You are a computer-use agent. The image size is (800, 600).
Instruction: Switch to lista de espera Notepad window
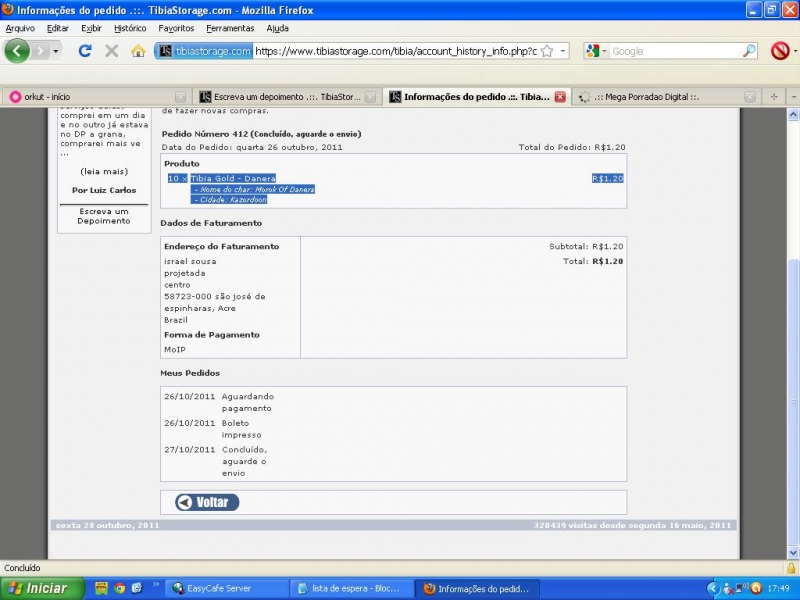pyautogui.click(x=352, y=588)
